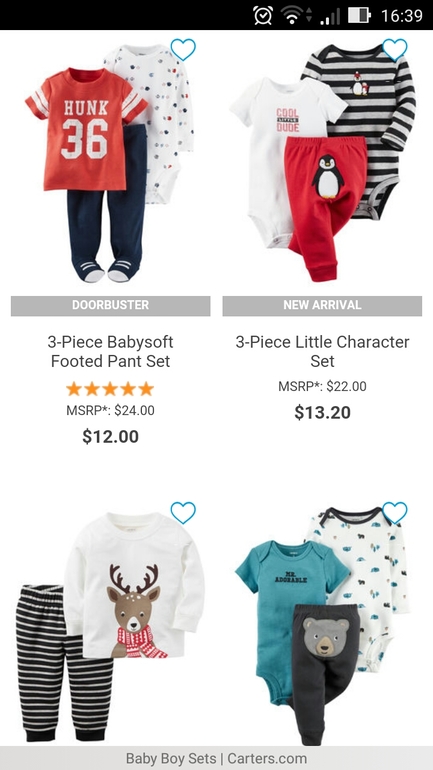This screenshot has width=433, height=770.
Task: View the bear pants bodysuit set photo
Action: 323,627
